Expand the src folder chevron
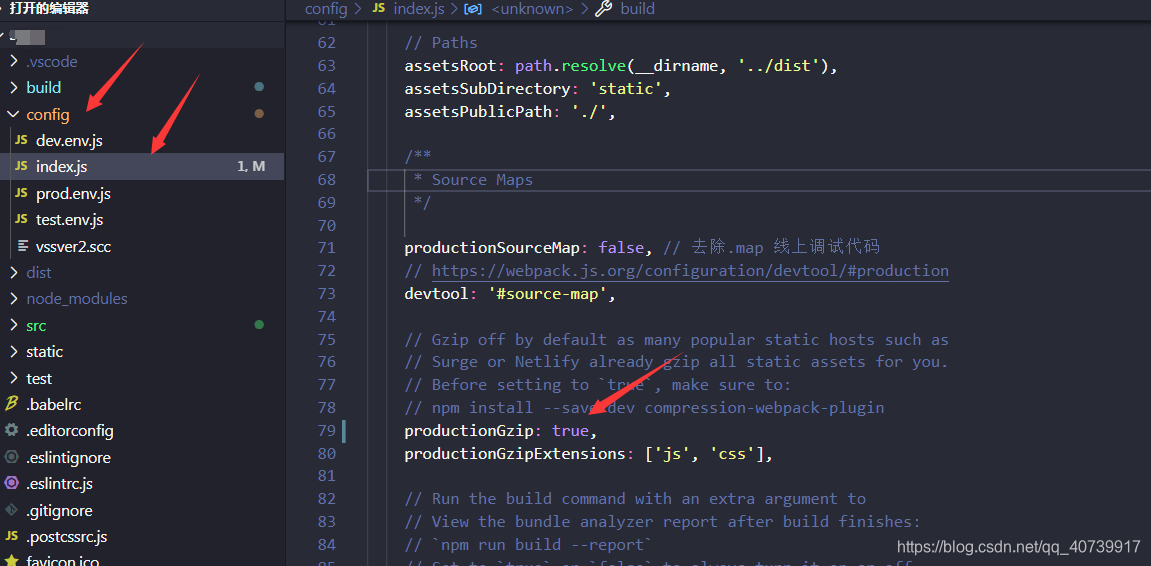 click(13, 325)
